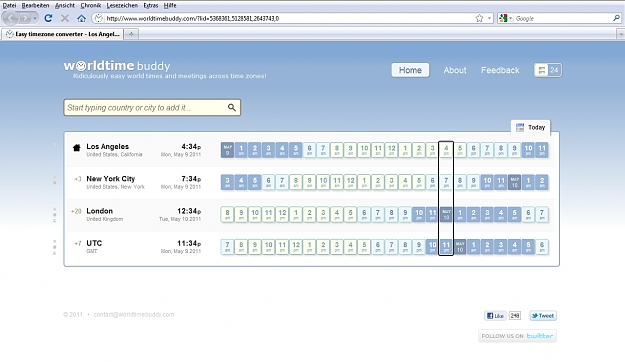This screenshot has width=625, height=362.
Task: Open the Feedback link
Action: pos(500,70)
